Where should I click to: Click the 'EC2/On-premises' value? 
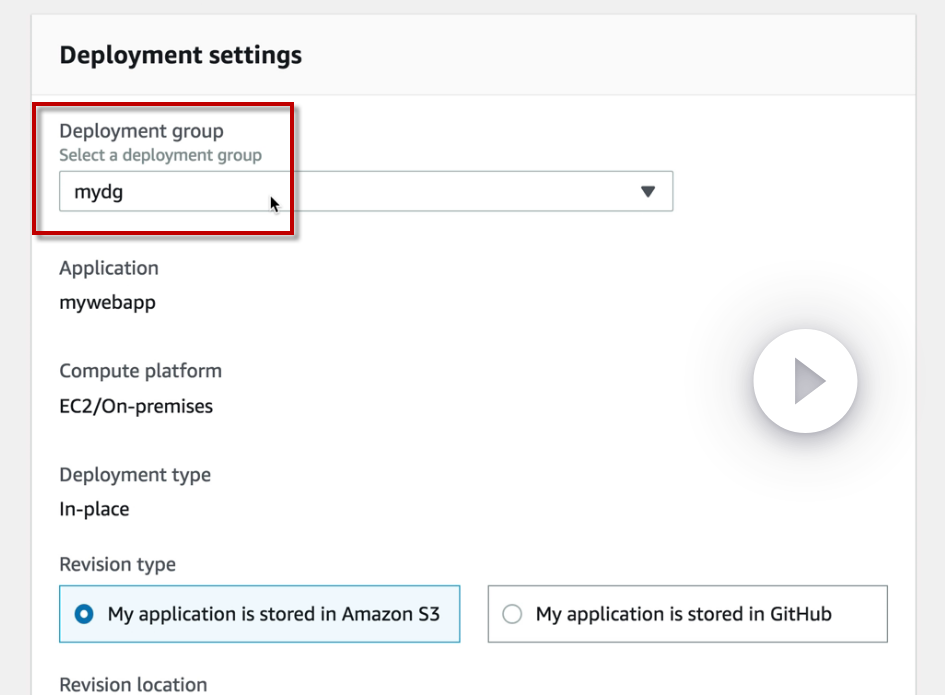pos(136,406)
